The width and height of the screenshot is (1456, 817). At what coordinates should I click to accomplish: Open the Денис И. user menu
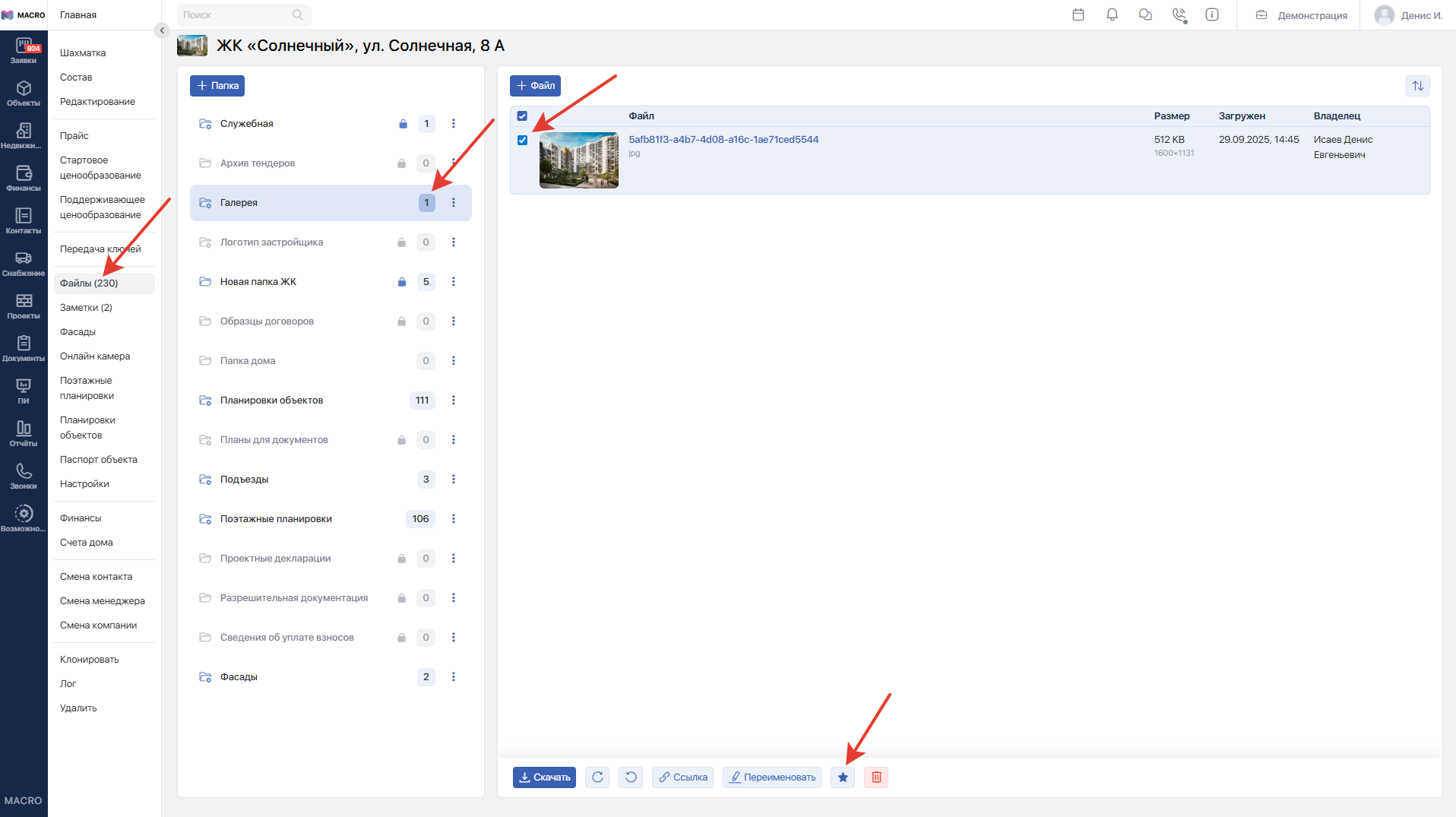[x=1408, y=15]
